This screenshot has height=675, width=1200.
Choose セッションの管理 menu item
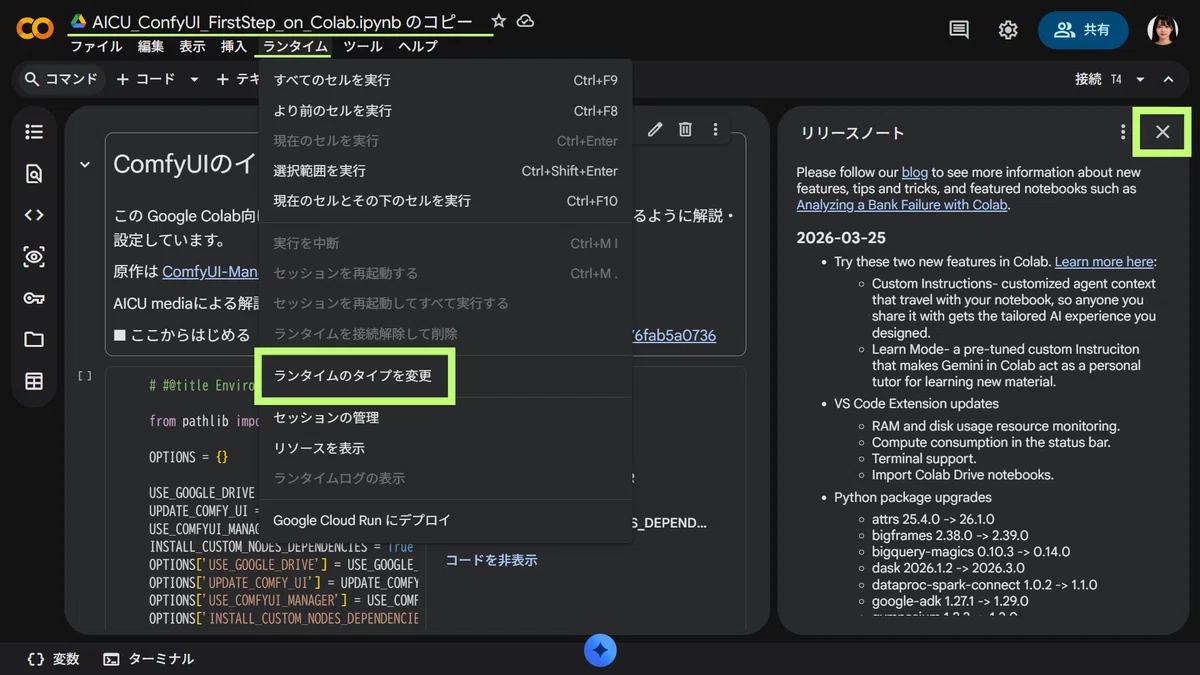point(446,418)
